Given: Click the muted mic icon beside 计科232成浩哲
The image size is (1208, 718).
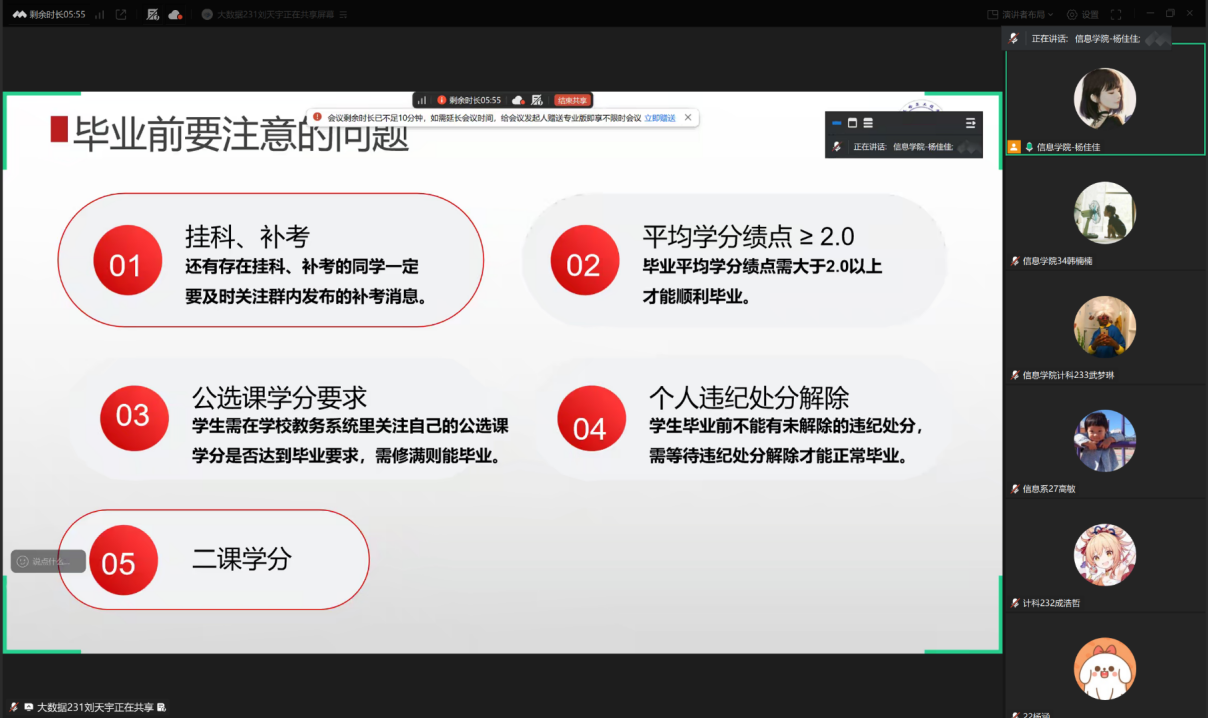Looking at the screenshot, I should 1015,603.
